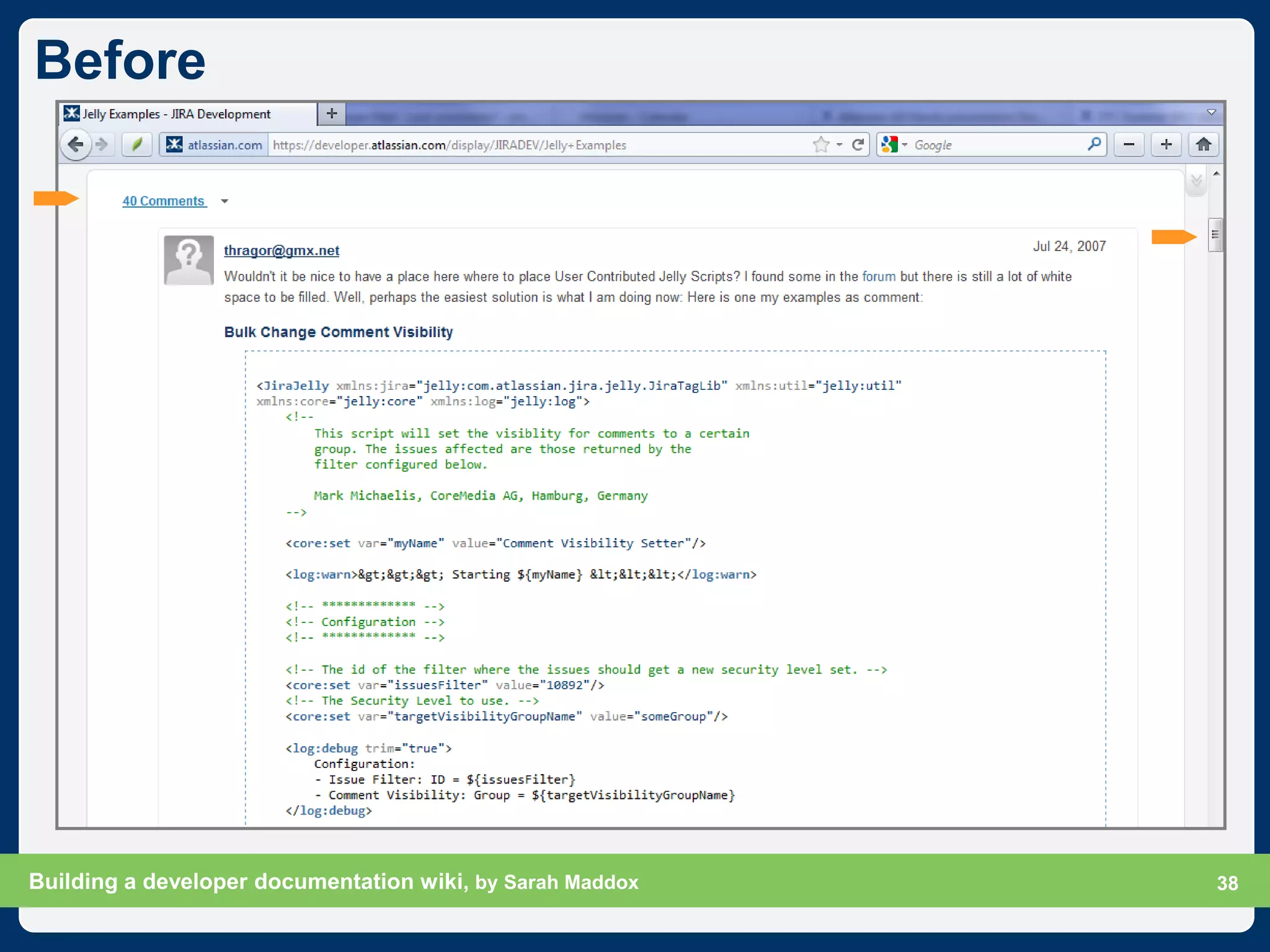Click the URL address bar field
Image resolution: width=1270 pixels, height=952 pixels.
click(x=533, y=145)
